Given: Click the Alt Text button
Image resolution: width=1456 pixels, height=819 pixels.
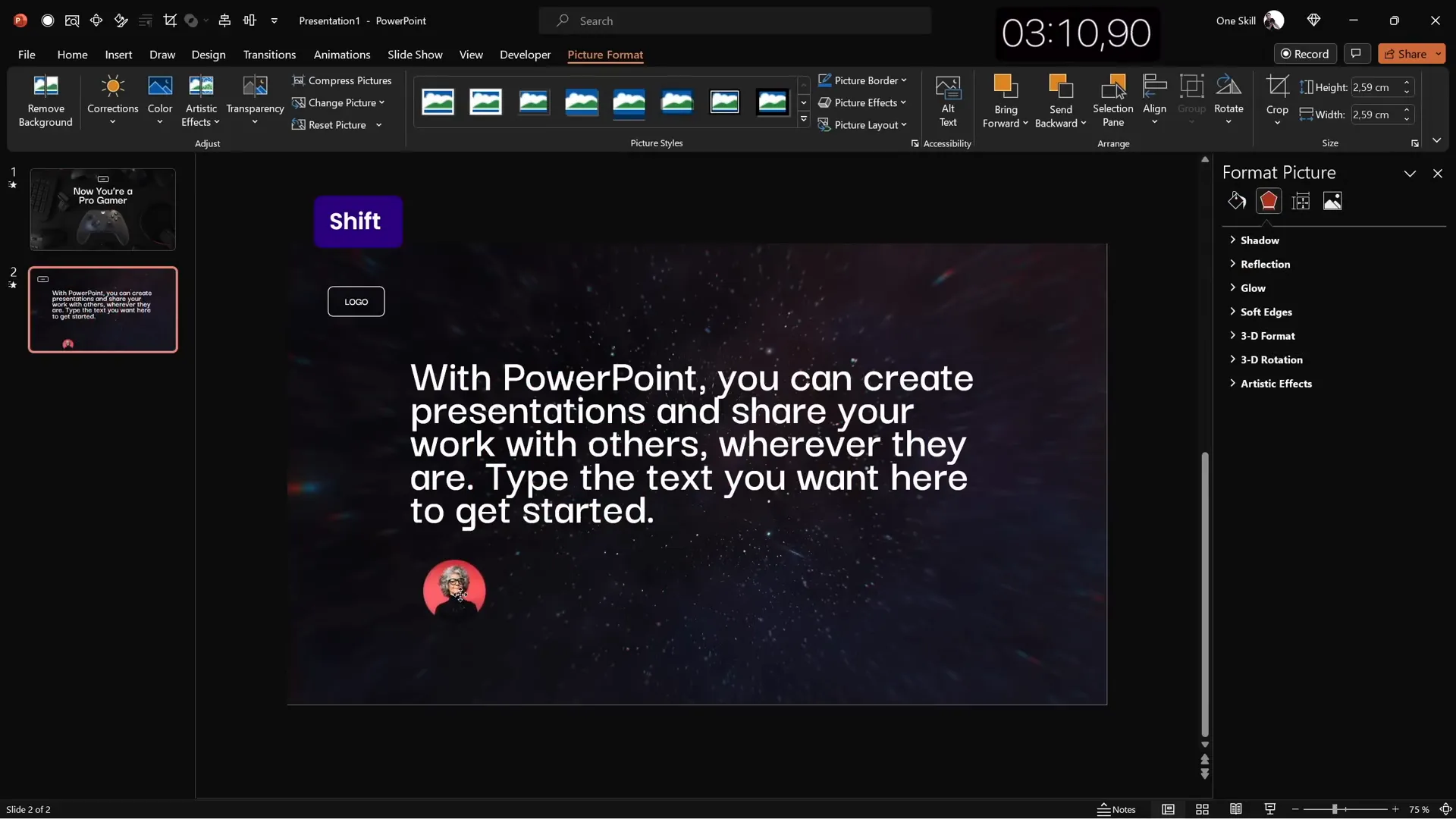Looking at the screenshot, I should click(948, 101).
